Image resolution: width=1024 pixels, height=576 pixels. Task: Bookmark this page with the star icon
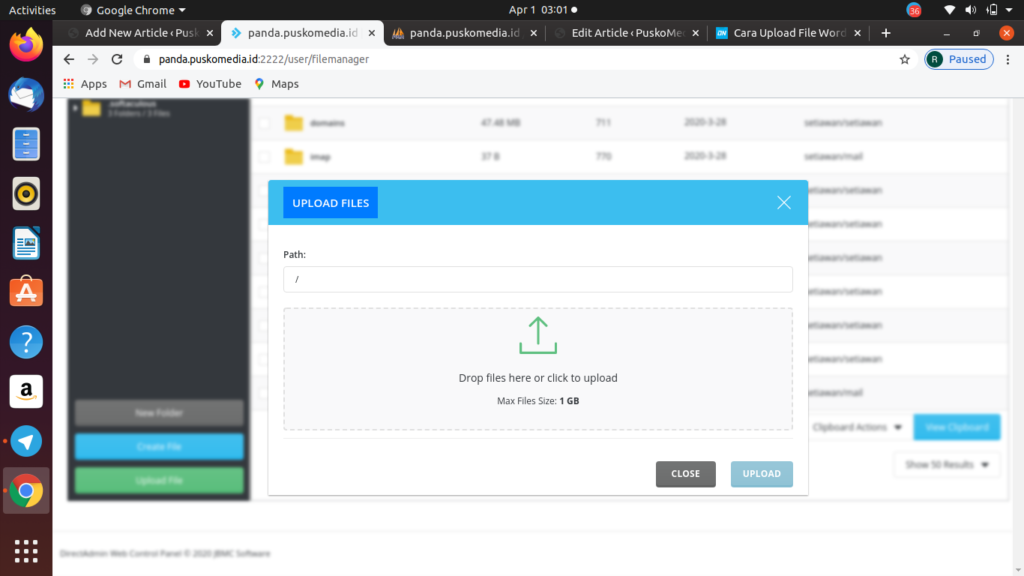(904, 59)
